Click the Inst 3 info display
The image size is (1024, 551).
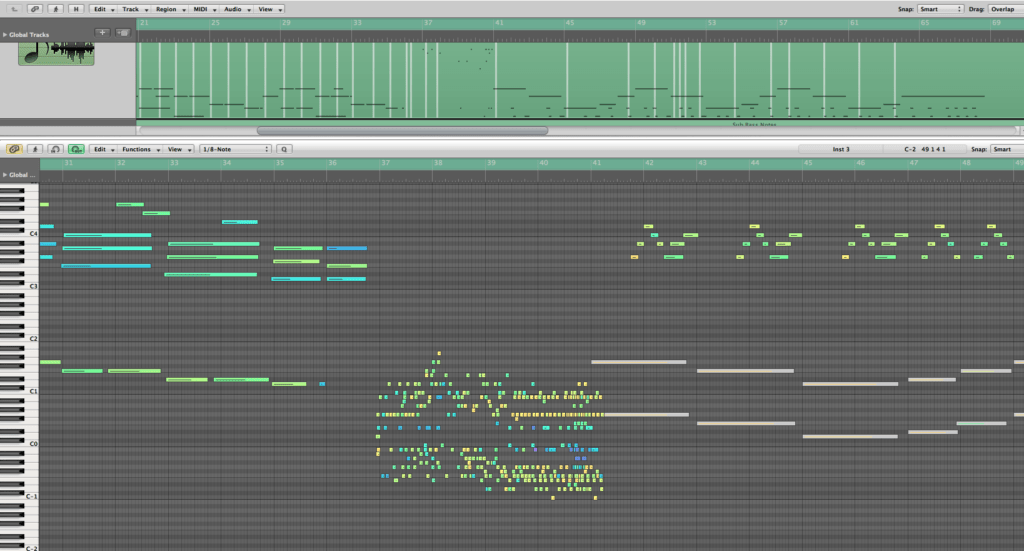pos(840,150)
